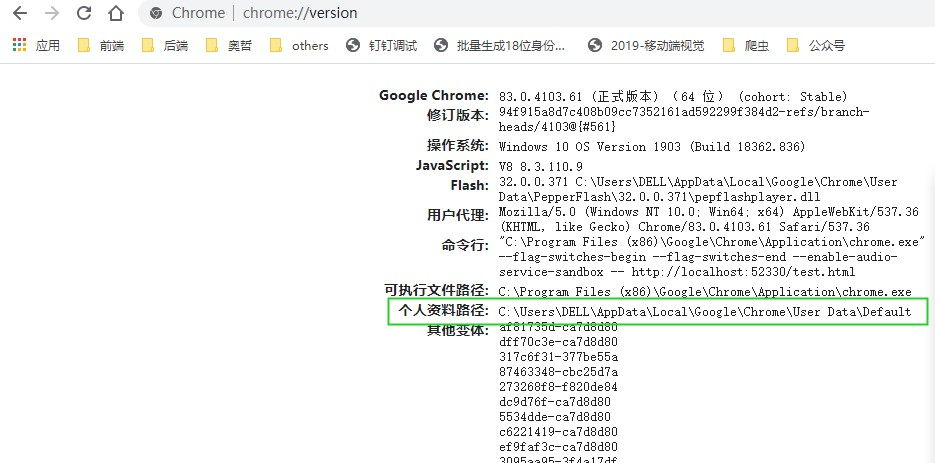Click the variation 273268f8-f820de84
Viewport: 935px width, 463px height.
[x=558, y=387]
